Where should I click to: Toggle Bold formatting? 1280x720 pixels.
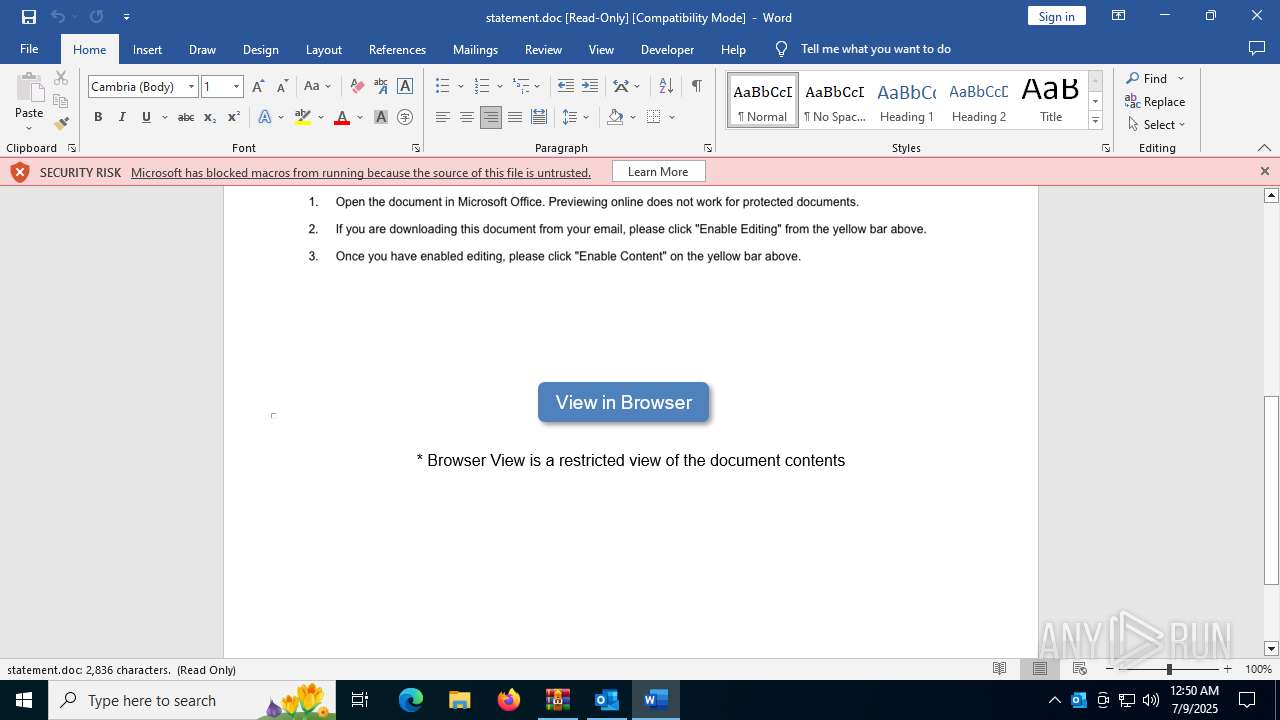[x=98, y=117]
